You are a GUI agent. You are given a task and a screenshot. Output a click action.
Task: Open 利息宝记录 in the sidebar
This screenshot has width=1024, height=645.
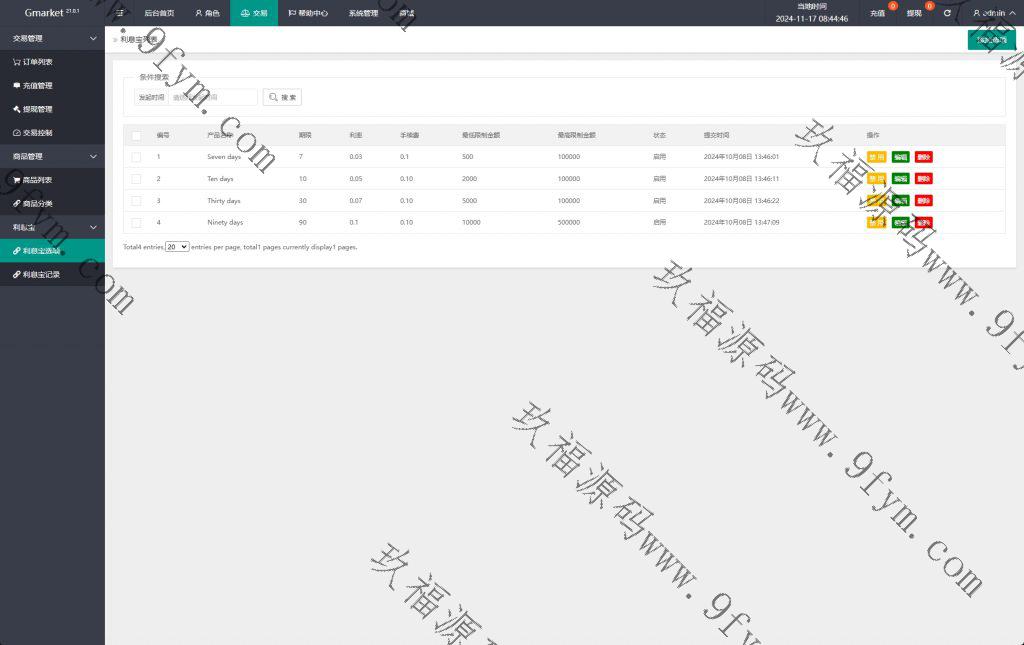tap(42, 274)
